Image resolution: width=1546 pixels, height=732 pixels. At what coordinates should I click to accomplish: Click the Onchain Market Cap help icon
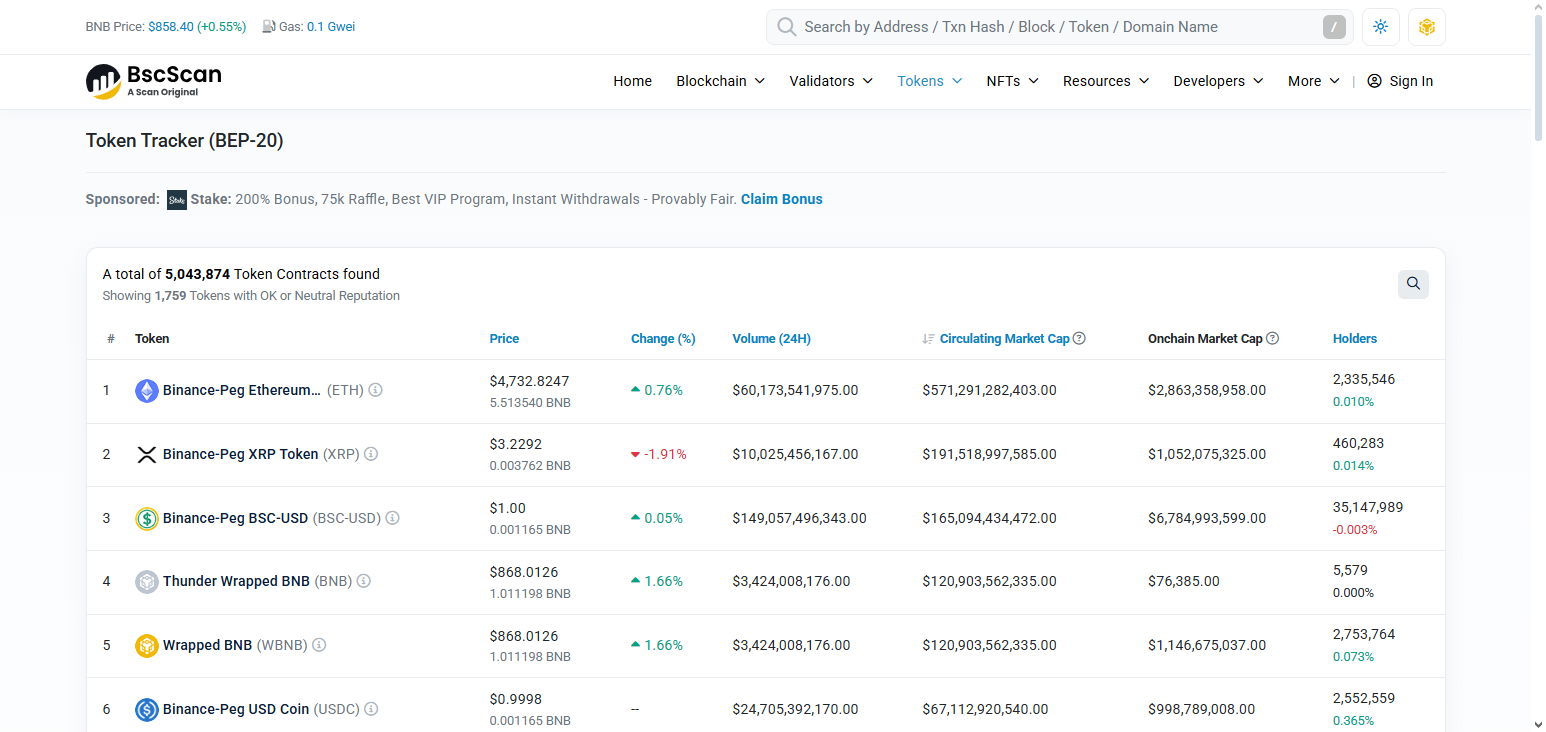click(1272, 338)
